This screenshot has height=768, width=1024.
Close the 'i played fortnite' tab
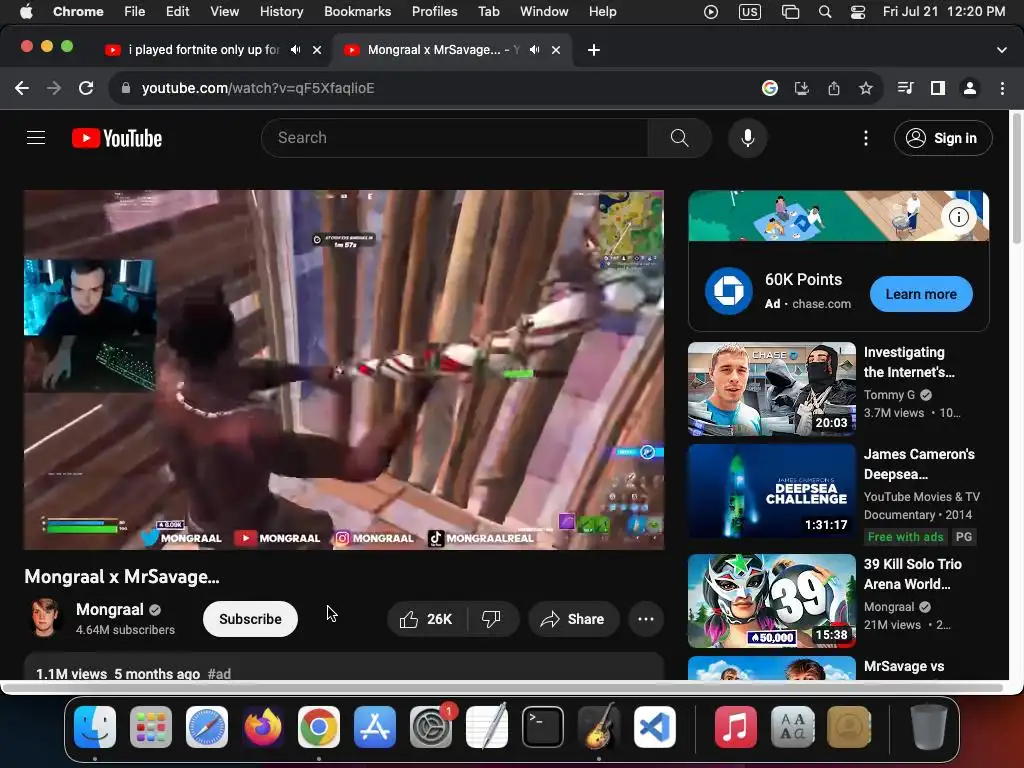(317, 50)
